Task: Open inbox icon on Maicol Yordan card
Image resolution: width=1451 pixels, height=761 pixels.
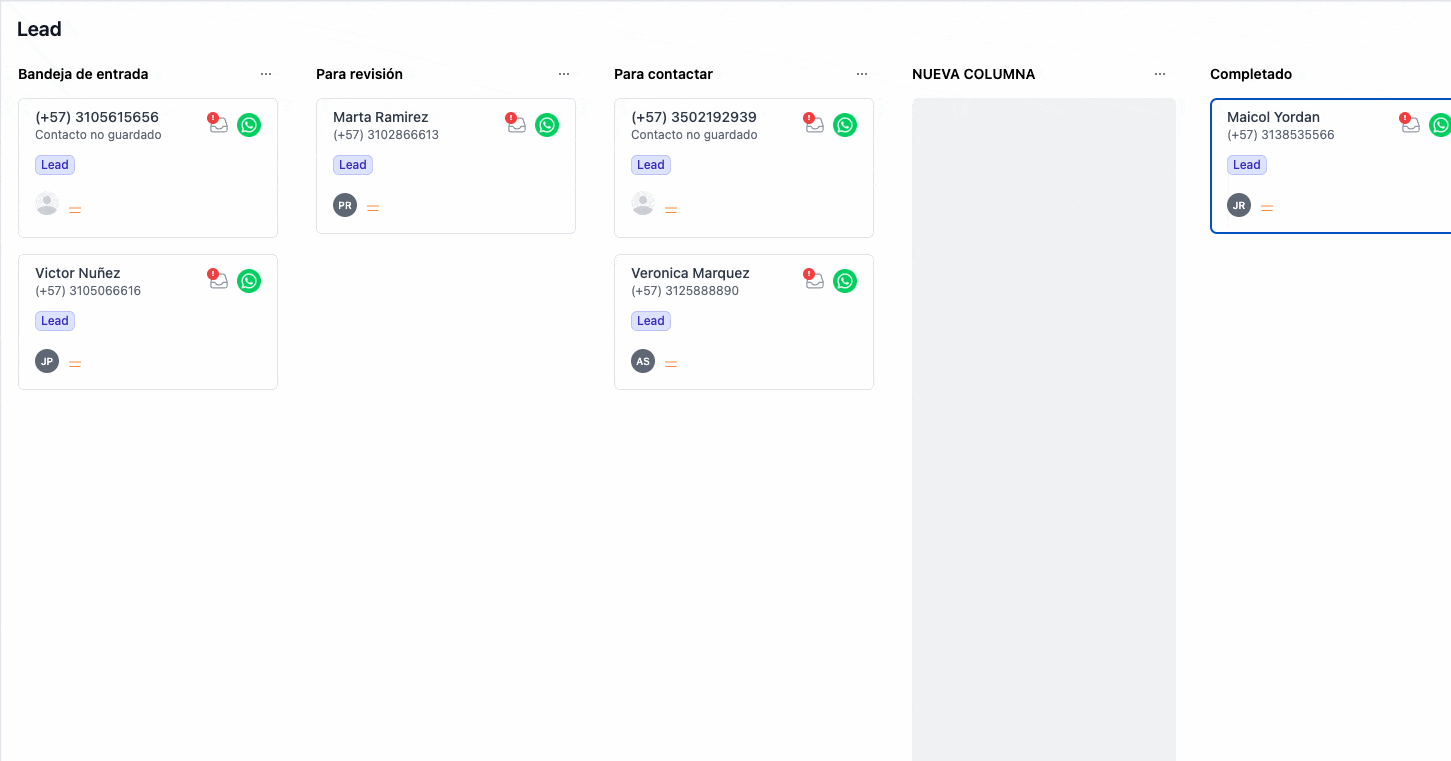Action: (1410, 125)
